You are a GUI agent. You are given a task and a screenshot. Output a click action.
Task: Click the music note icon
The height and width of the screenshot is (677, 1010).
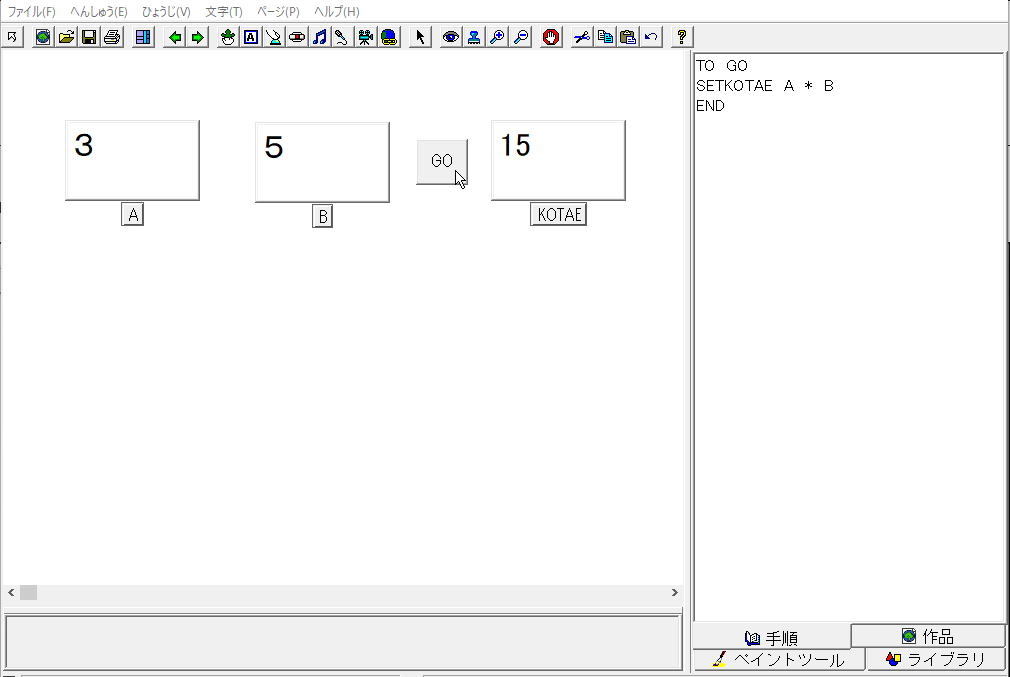[x=319, y=37]
